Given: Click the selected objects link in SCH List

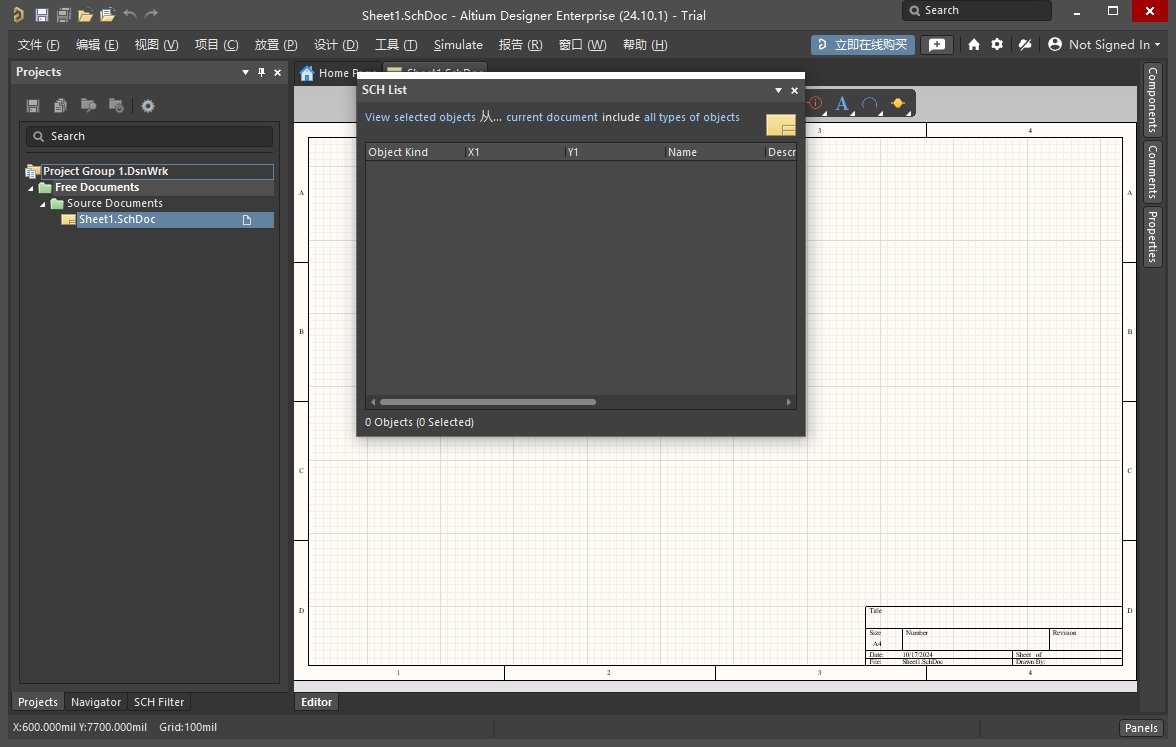Looking at the screenshot, I should [x=435, y=117].
